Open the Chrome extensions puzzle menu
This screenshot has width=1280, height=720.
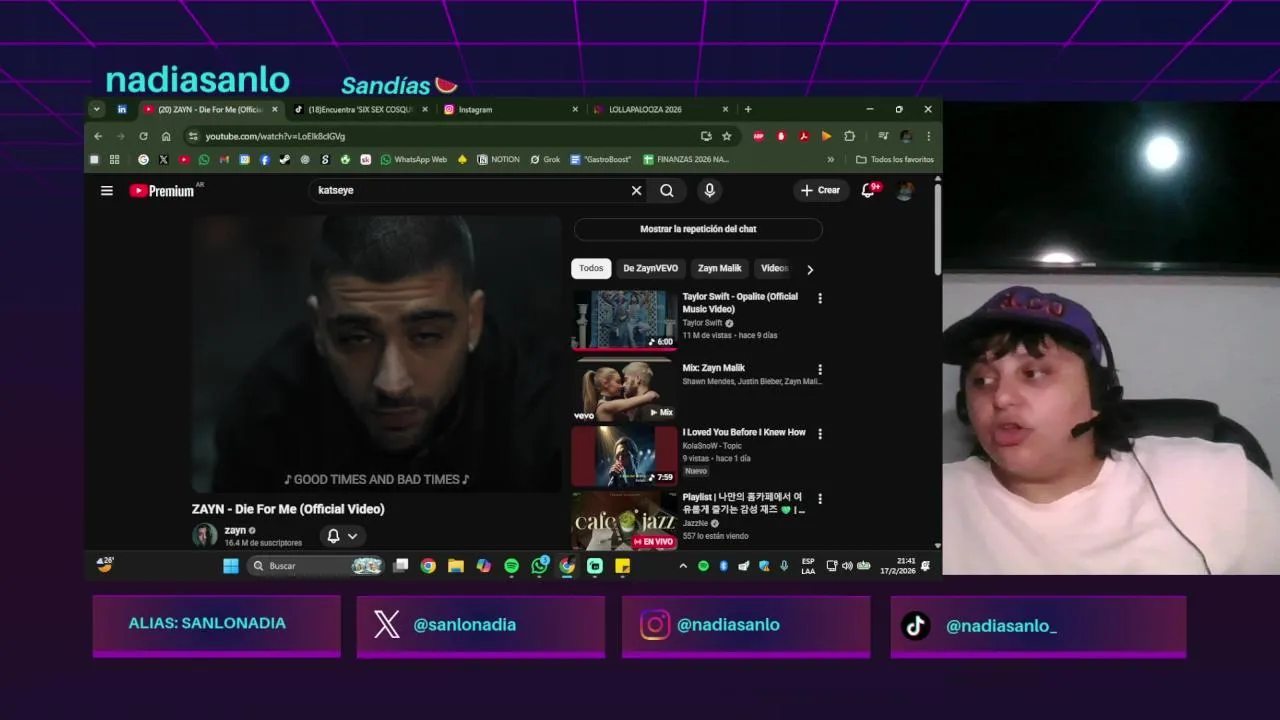click(x=849, y=136)
